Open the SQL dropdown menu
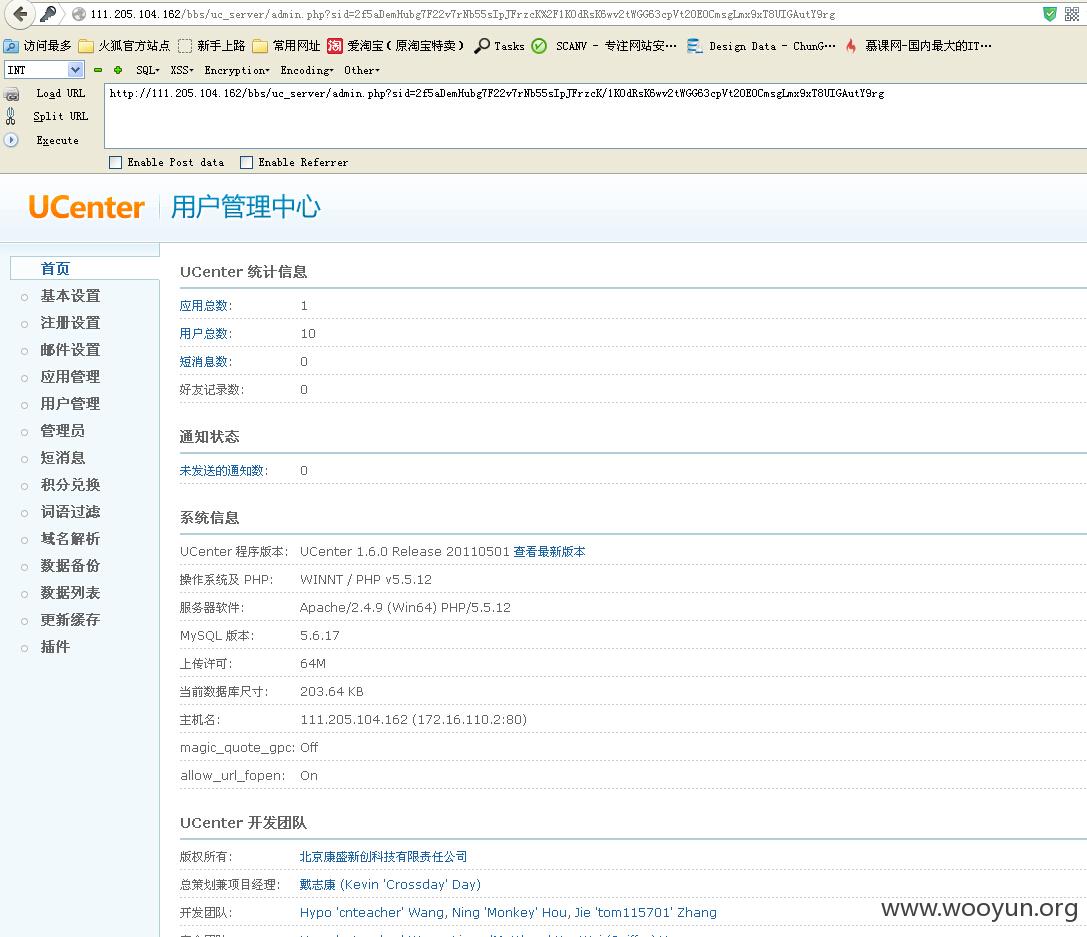Screen dimensions: 1087x937 (148, 70)
